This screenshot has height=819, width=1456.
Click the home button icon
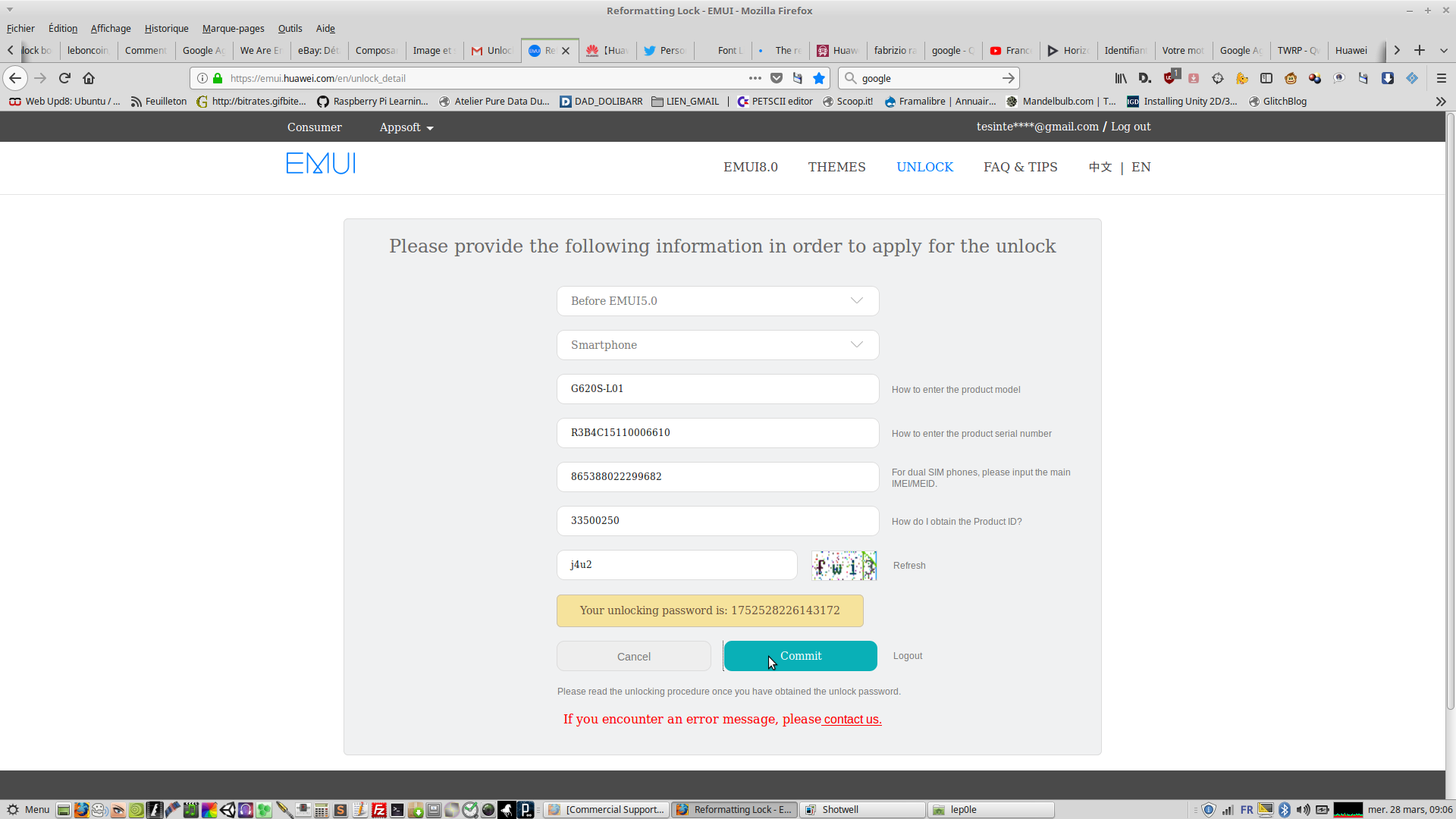point(89,78)
